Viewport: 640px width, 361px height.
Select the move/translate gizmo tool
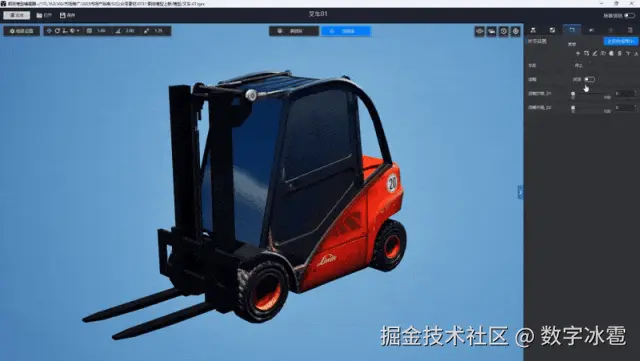point(49,31)
